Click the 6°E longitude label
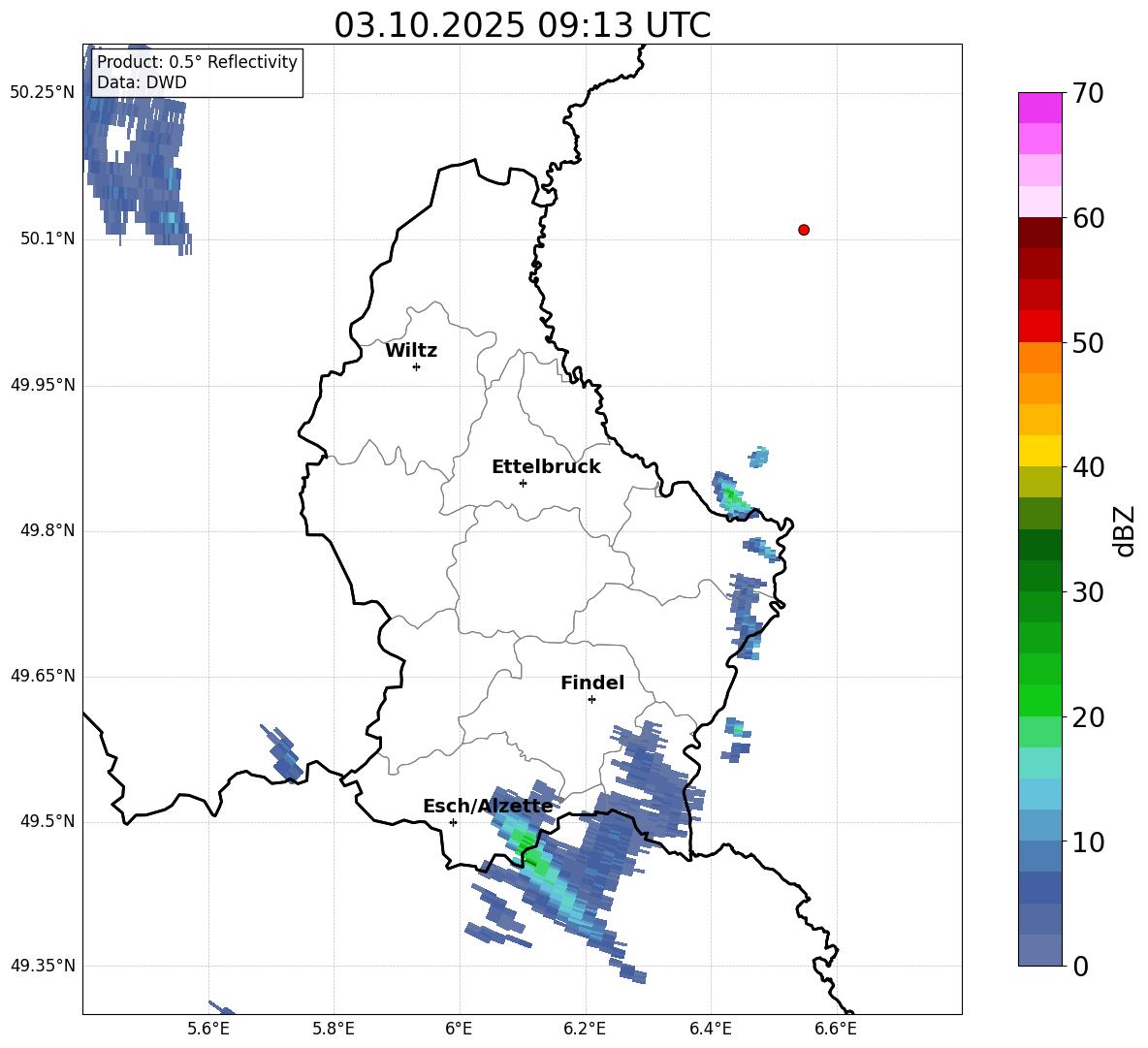1148x1048 pixels. click(459, 1029)
